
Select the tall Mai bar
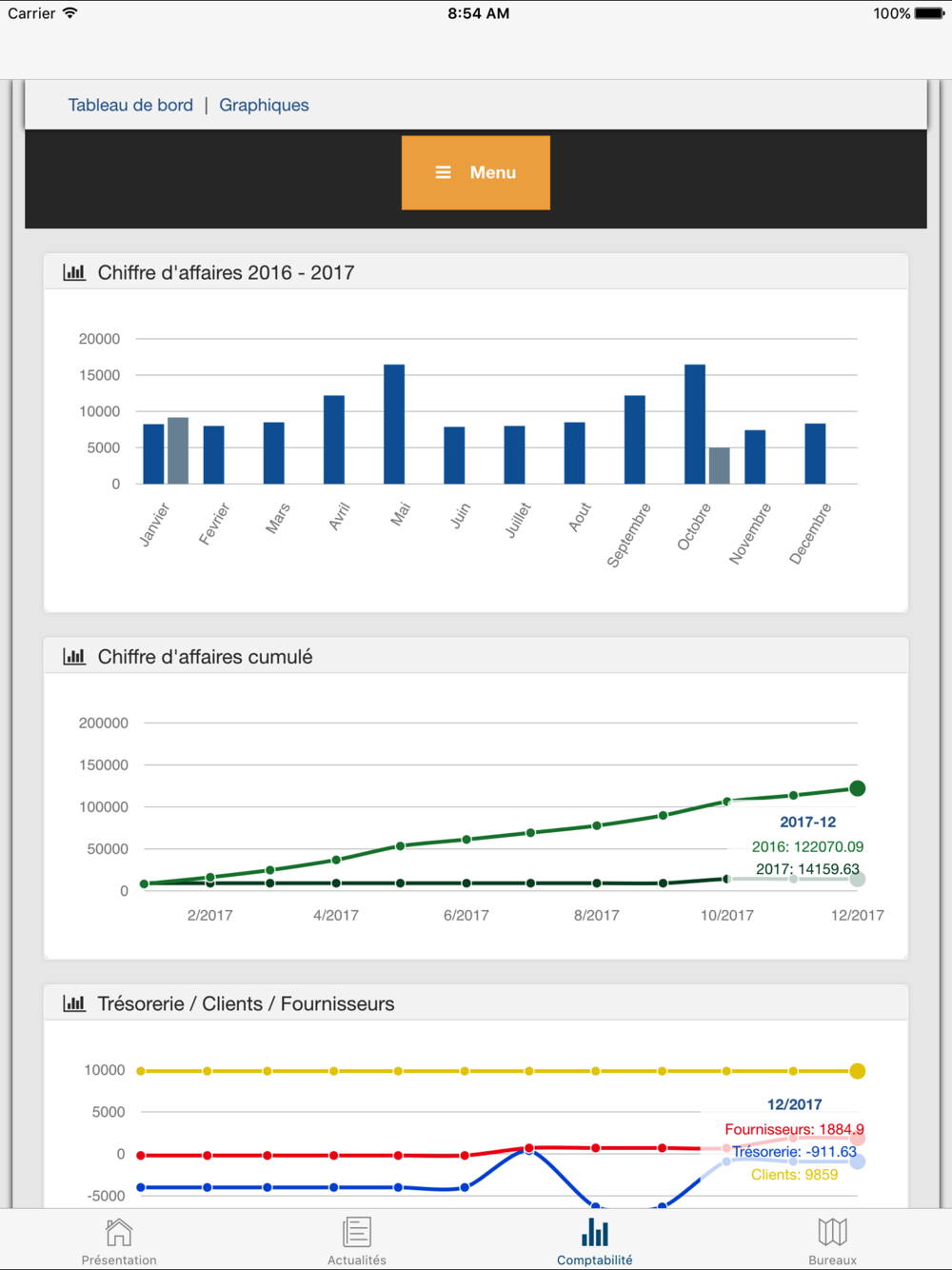(x=394, y=425)
